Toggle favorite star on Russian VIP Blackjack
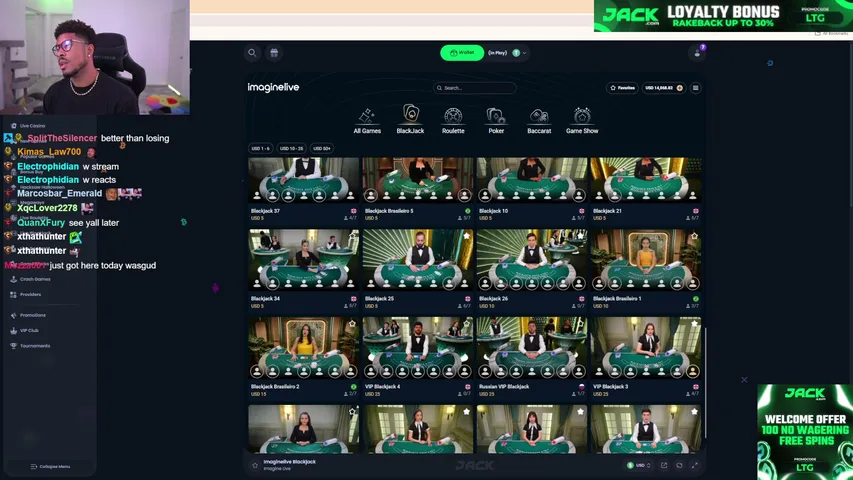The height and width of the screenshot is (480, 853). pos(580,323)
